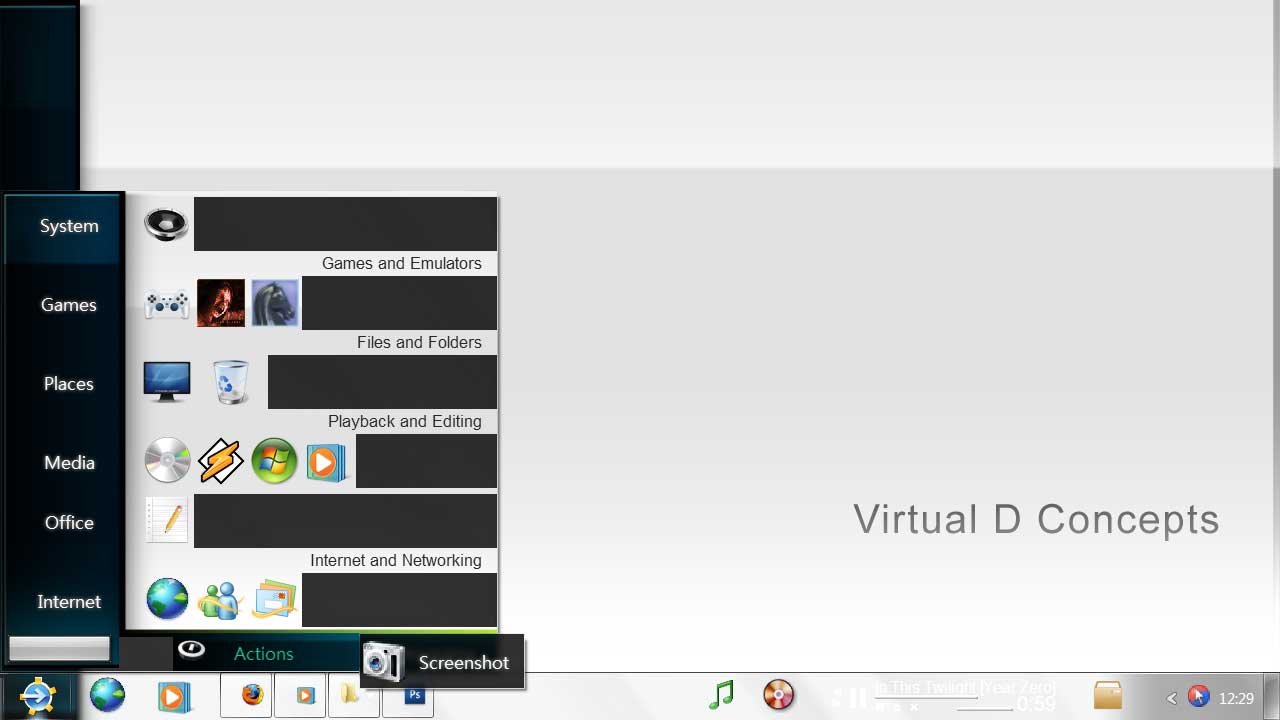The width and height of the screenshot is (1280, 720).
Task: Open the computer monitor icon
Action: [x=166, y=382]
